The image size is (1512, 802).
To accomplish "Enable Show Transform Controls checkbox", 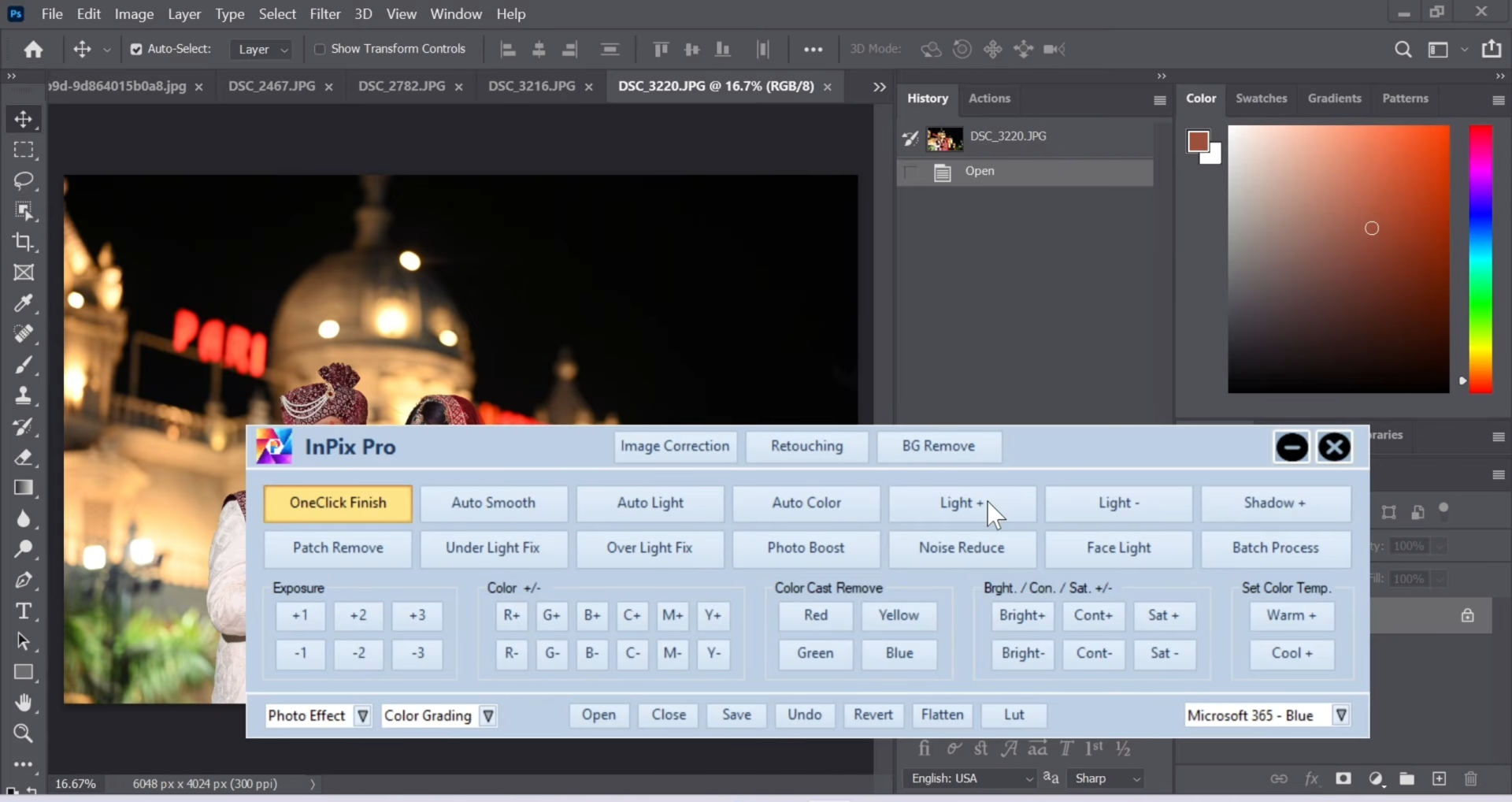I will 320,49.
